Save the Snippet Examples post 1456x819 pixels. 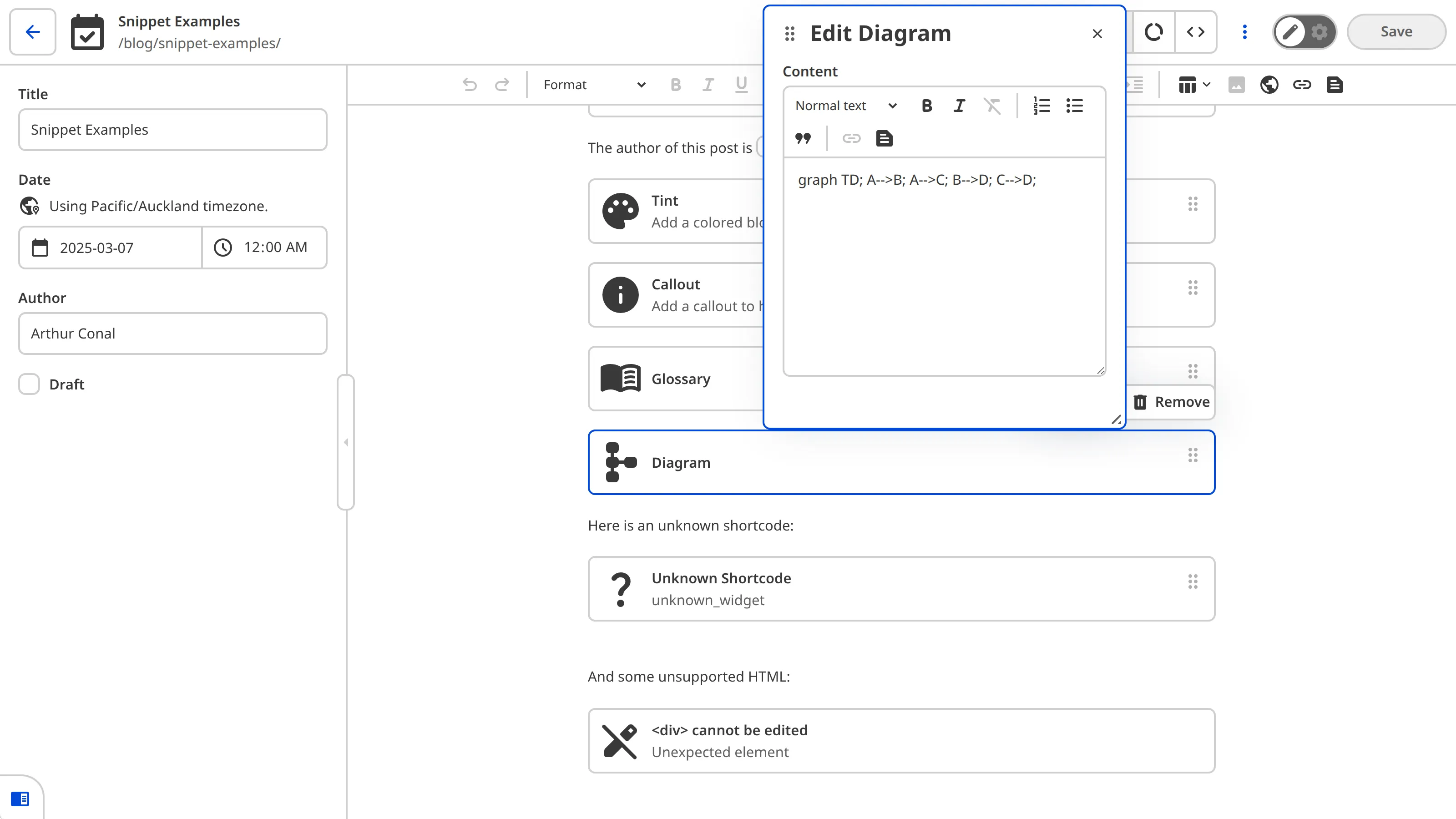(x=1395, y=31)
